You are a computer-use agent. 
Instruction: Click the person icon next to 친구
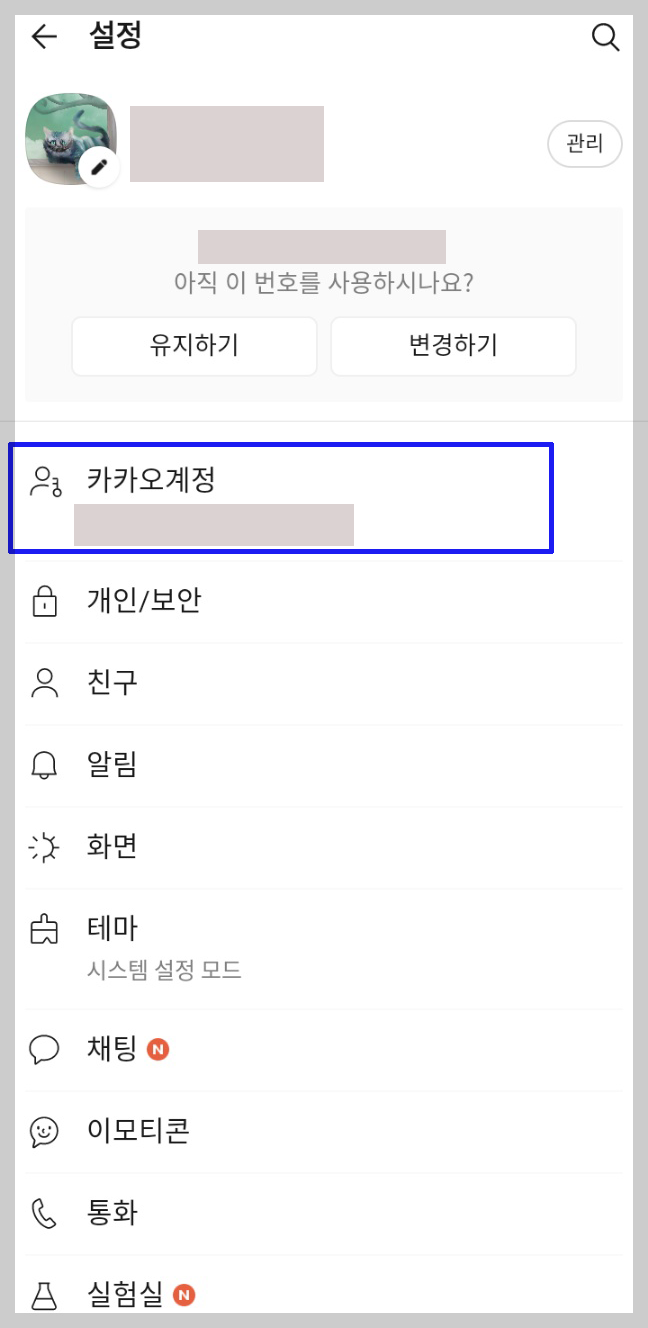[x=44, y=683]
